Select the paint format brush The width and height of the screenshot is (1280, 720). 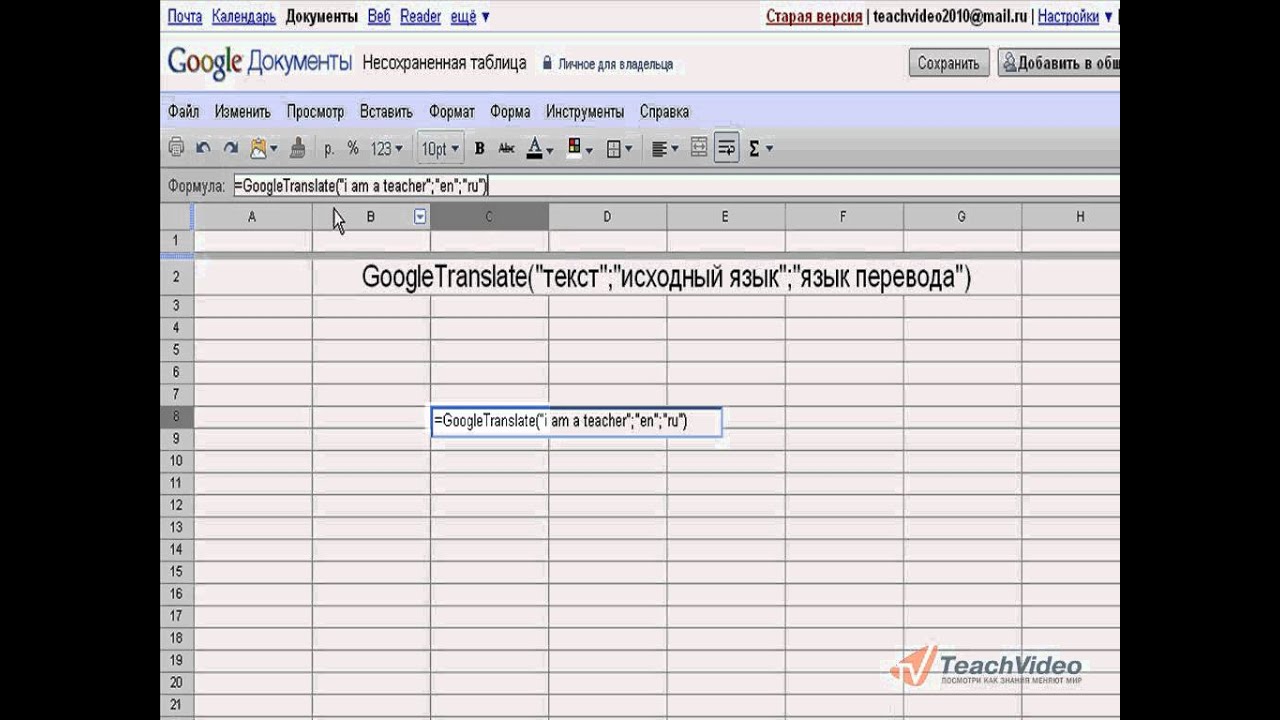[297, 148]
